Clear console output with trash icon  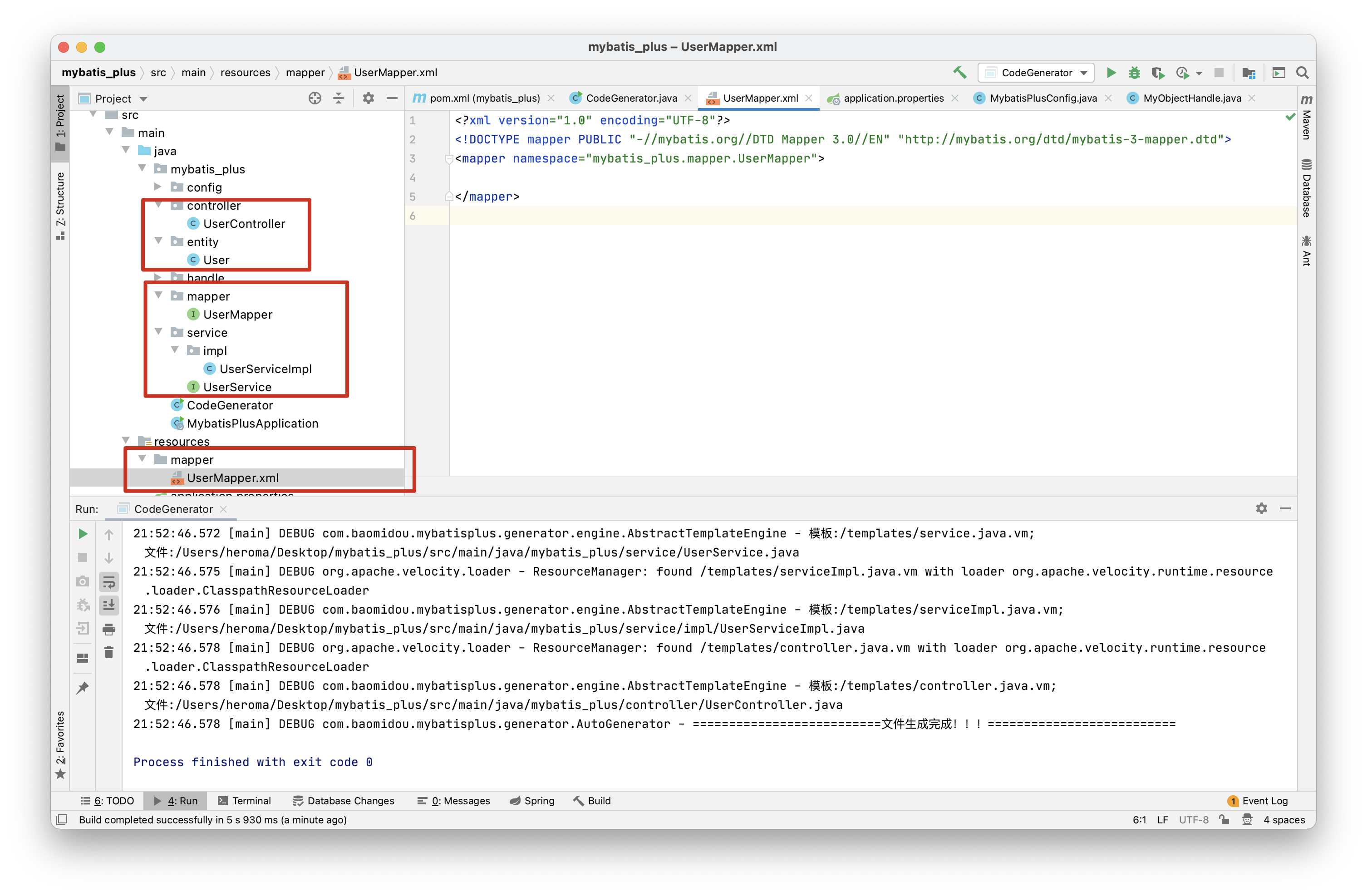click(108, 652)
